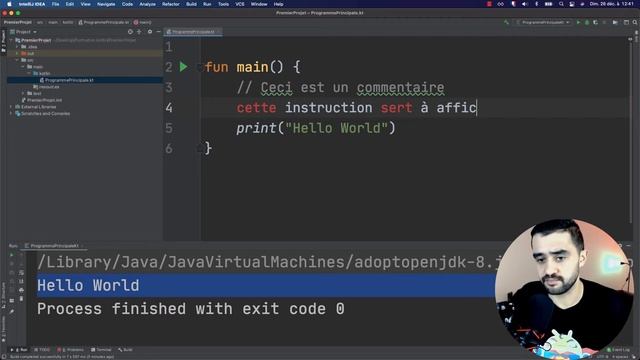
Task: Open the Build menu
Action: click(191, 4)
